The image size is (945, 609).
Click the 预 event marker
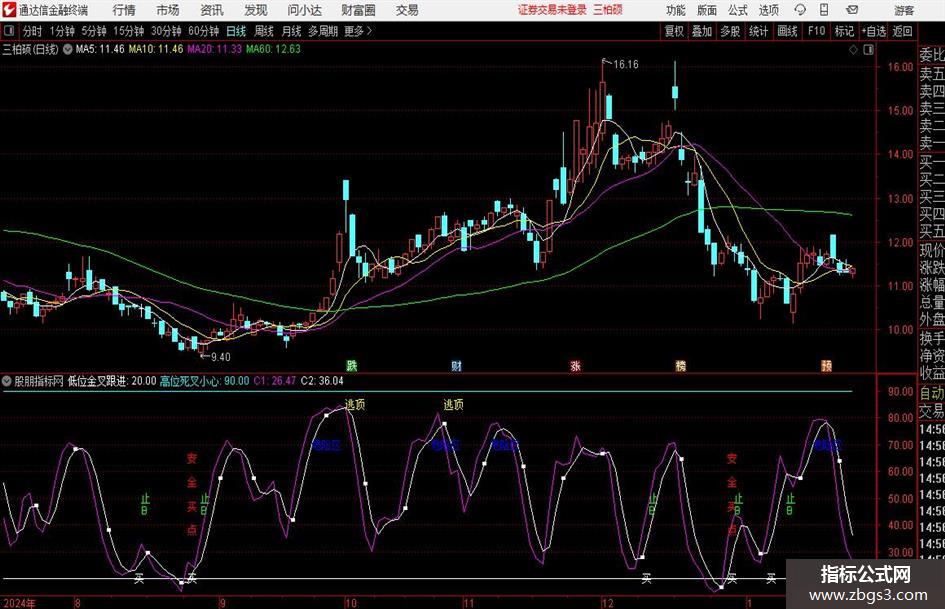826,365
